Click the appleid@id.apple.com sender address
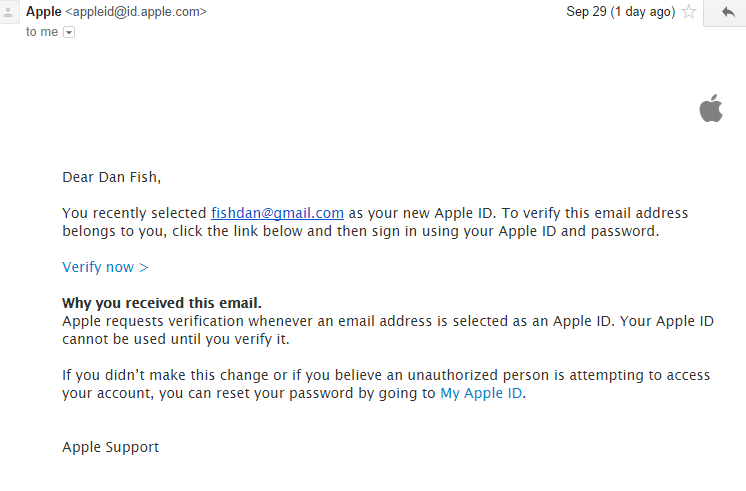Viewport: 746px width, 491px height. pos(136,11)
